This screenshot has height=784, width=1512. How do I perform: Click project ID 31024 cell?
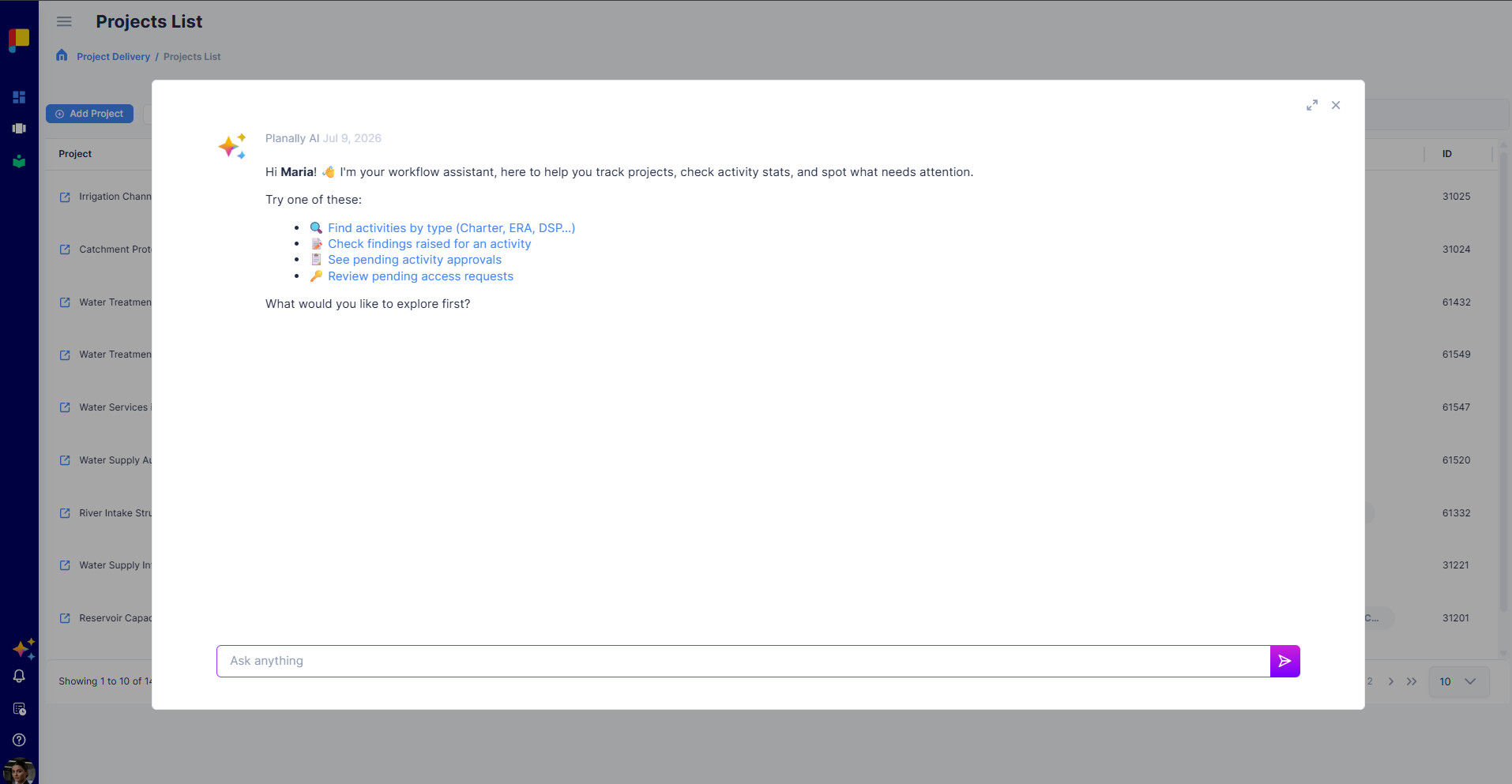coord(1456,249)
